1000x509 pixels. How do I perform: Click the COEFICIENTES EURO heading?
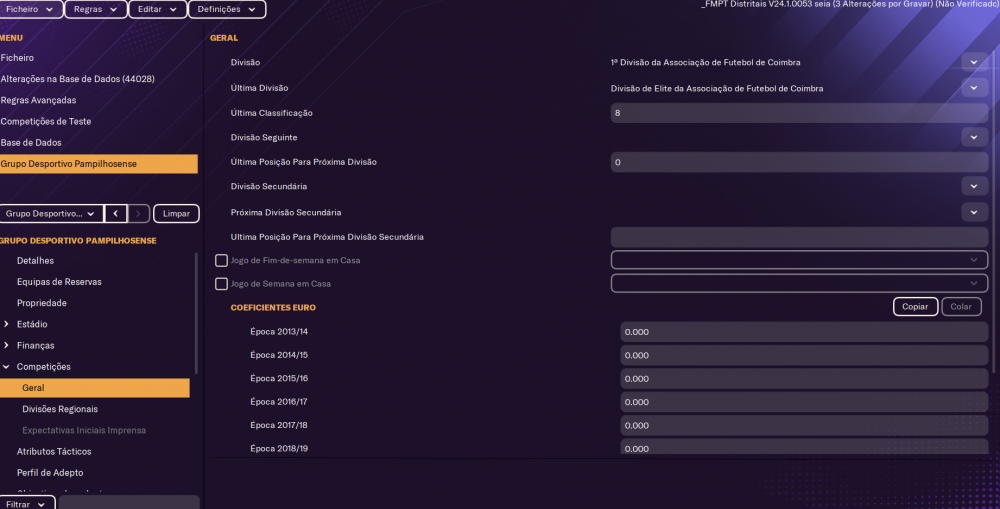click(x=273, y=307)
